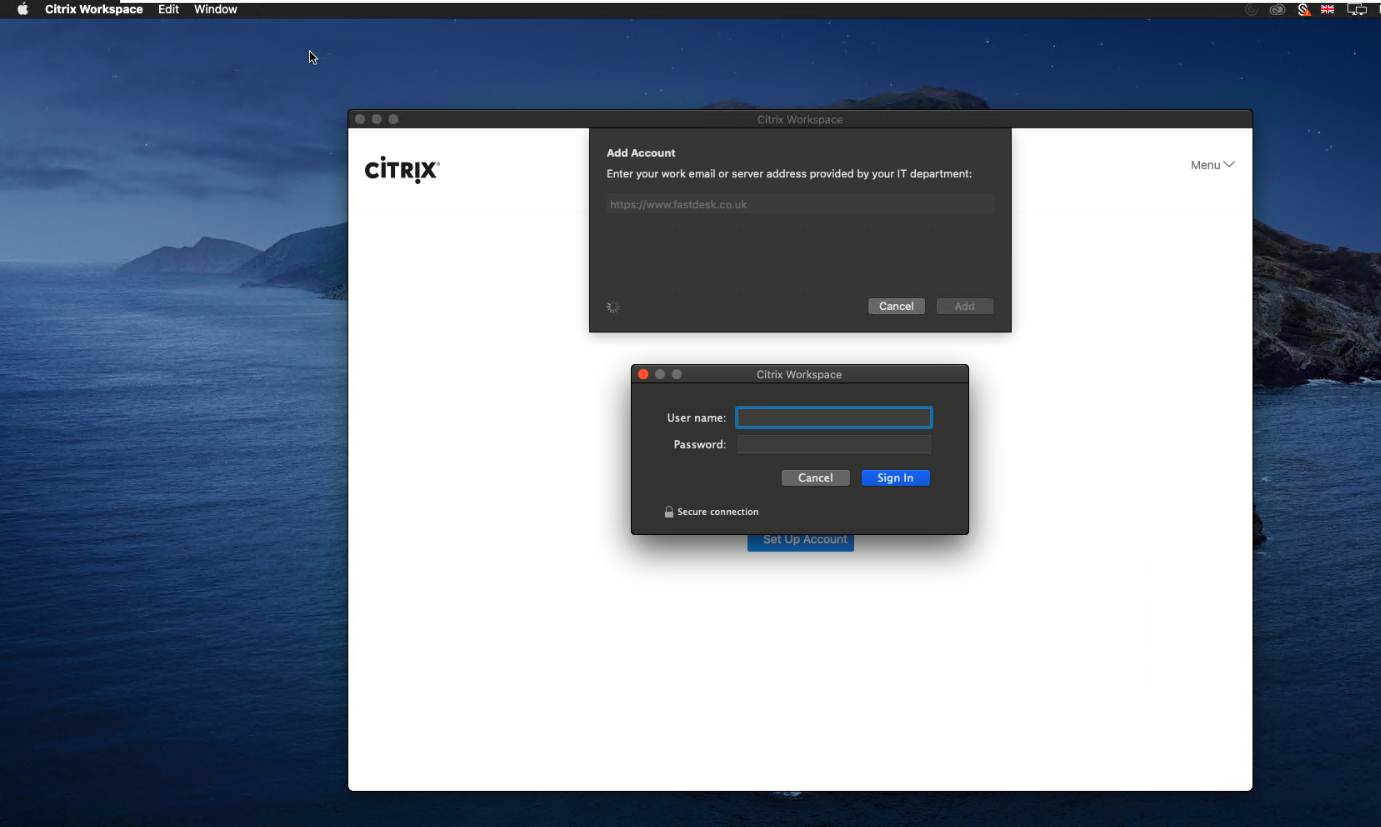
Task: Open the display mirroring menu bar icon
Action: point(1357,10)
